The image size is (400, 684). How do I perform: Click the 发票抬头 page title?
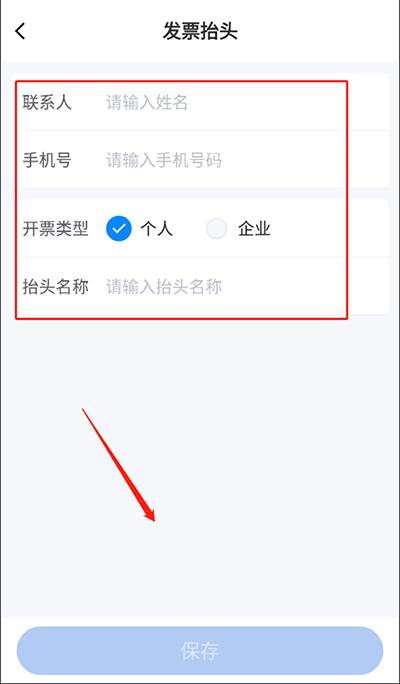coord(200,32)
